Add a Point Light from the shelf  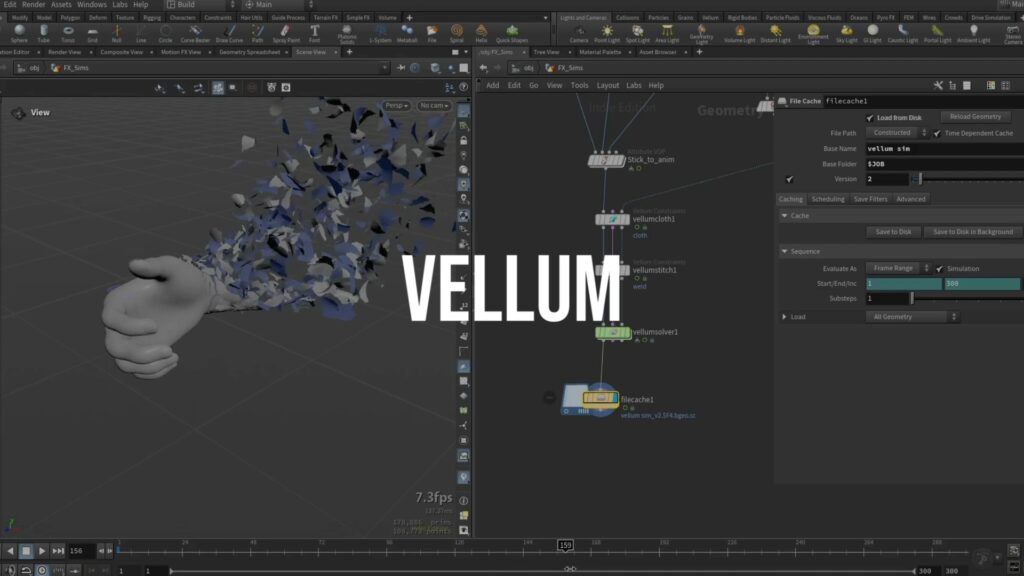pyautogui.click(x=607, y=34)
